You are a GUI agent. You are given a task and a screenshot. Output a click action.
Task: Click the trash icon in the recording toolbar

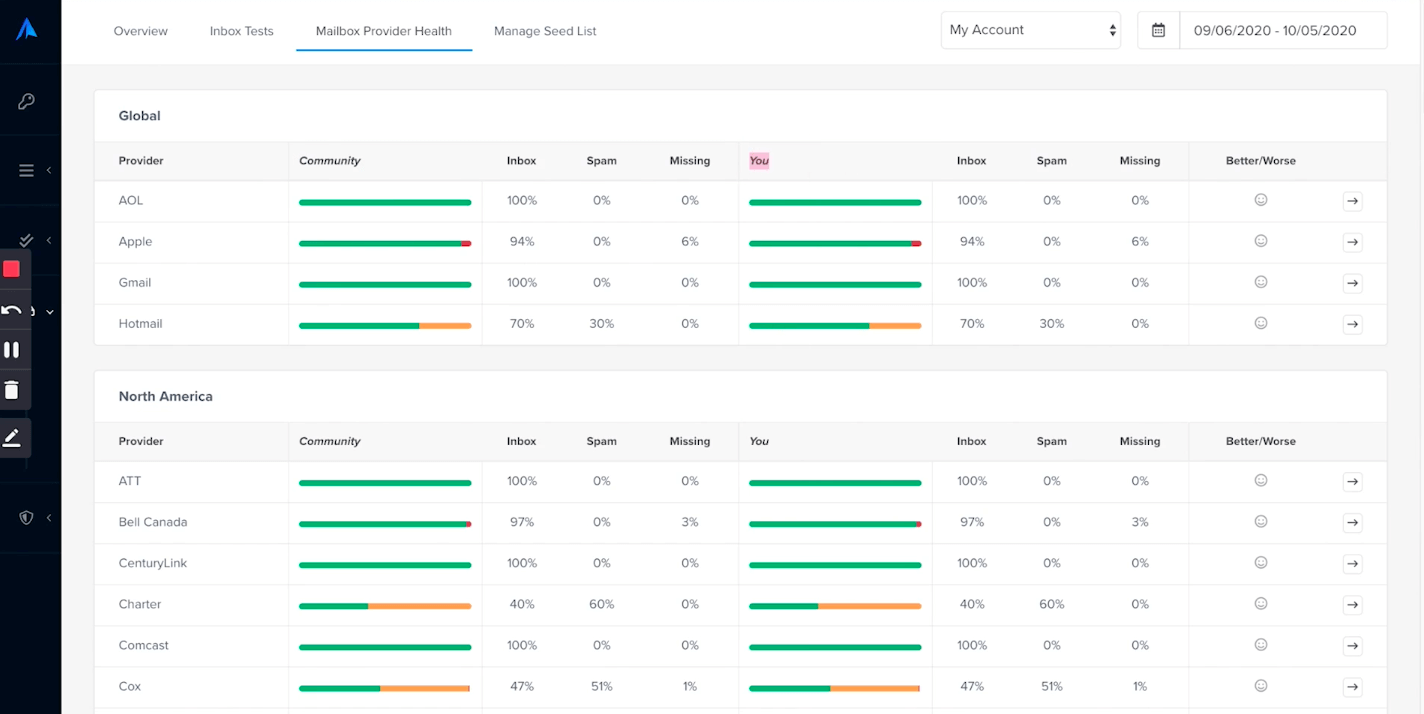point(12,390)
